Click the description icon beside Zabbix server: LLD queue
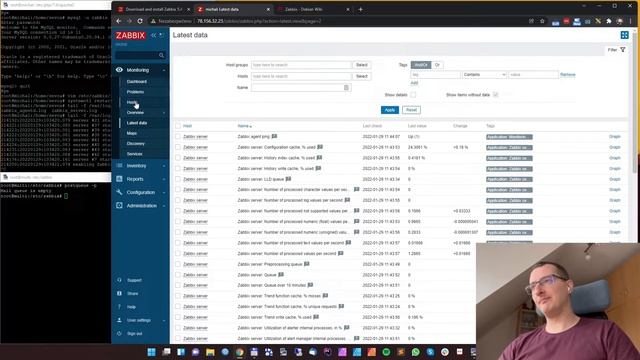The width and height of the screenshot is (640, 360). click(x=288, y=179)
